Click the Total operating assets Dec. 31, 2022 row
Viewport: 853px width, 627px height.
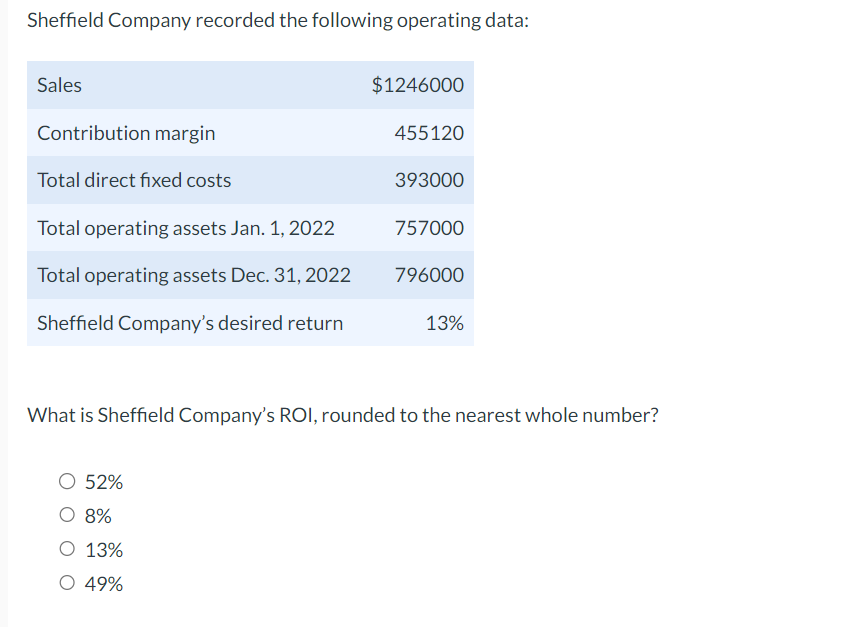[250, 275]
